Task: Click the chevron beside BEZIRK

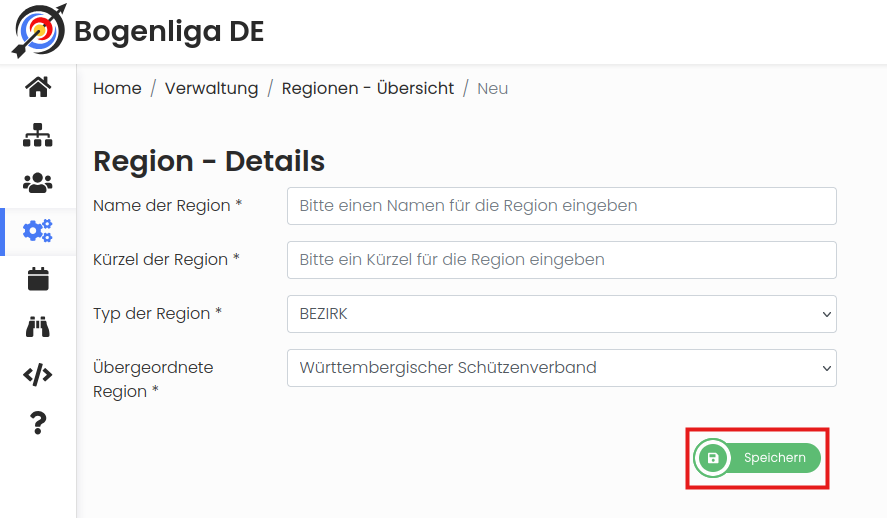Action: [x=826, y=314]
